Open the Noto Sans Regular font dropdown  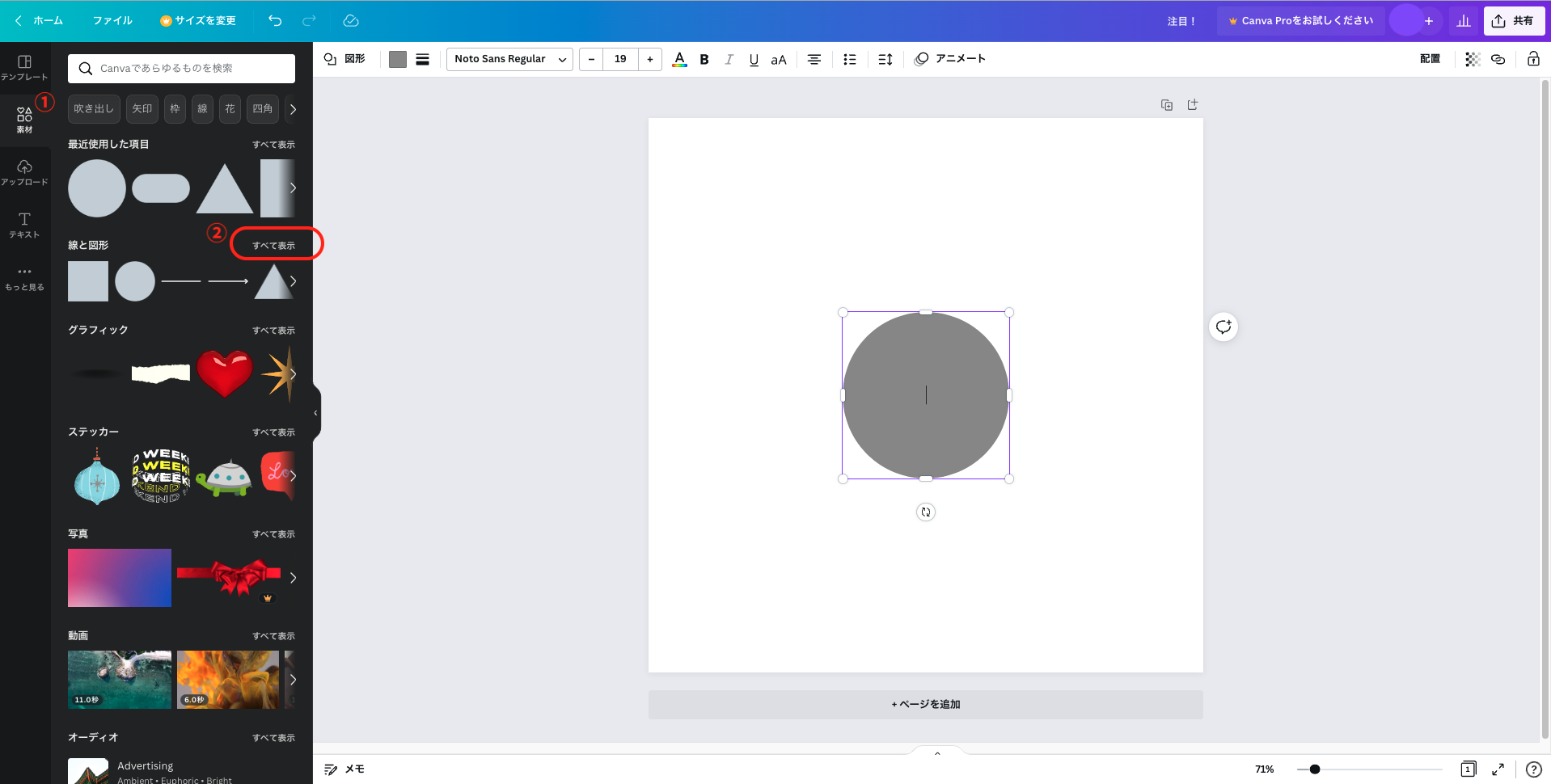[509, 58]
